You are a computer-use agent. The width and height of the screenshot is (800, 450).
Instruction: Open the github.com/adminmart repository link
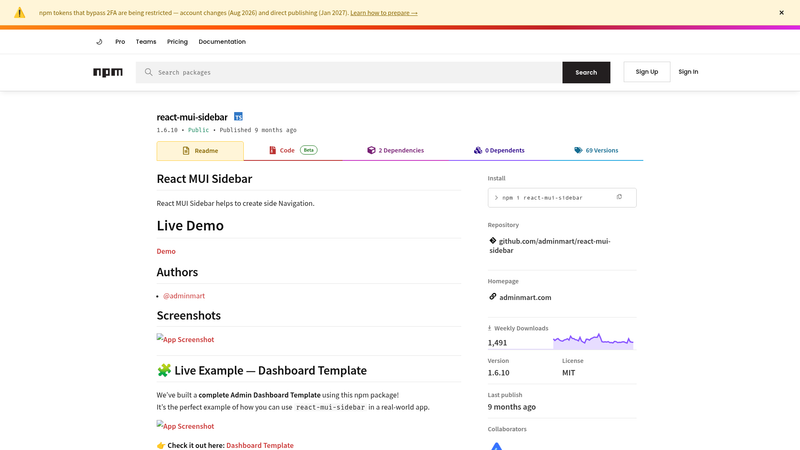(550, 246)
